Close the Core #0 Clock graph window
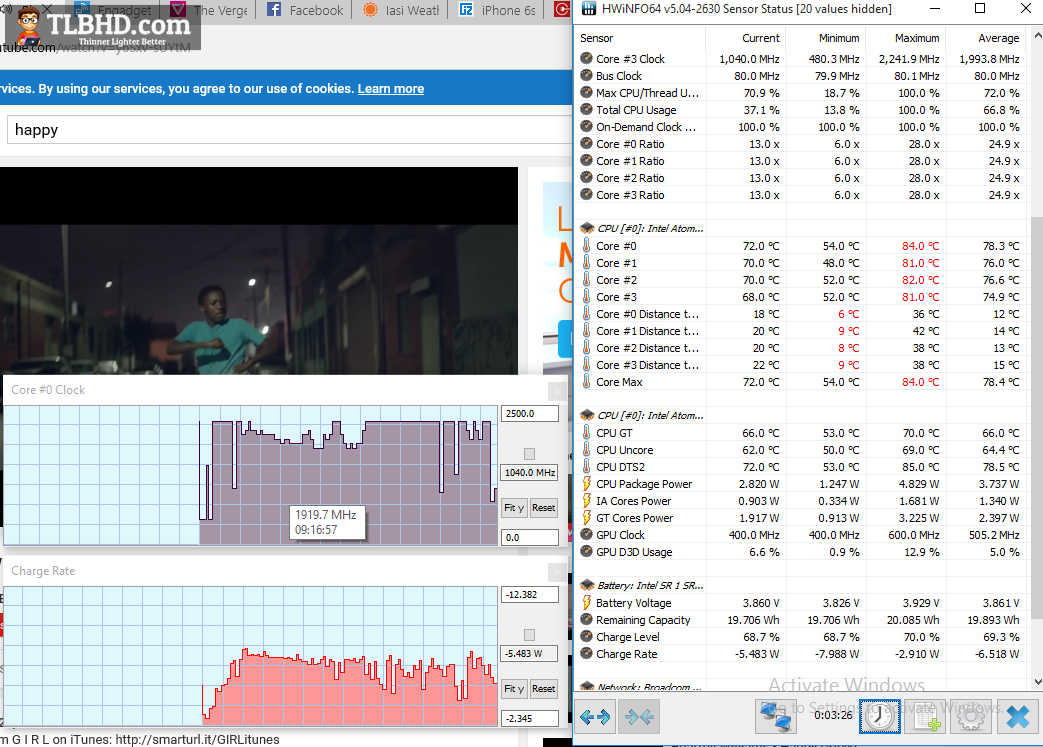Image resolution: width=1043 pixels, height=747 pixels. pyautogui.click(x=557, y=391)
